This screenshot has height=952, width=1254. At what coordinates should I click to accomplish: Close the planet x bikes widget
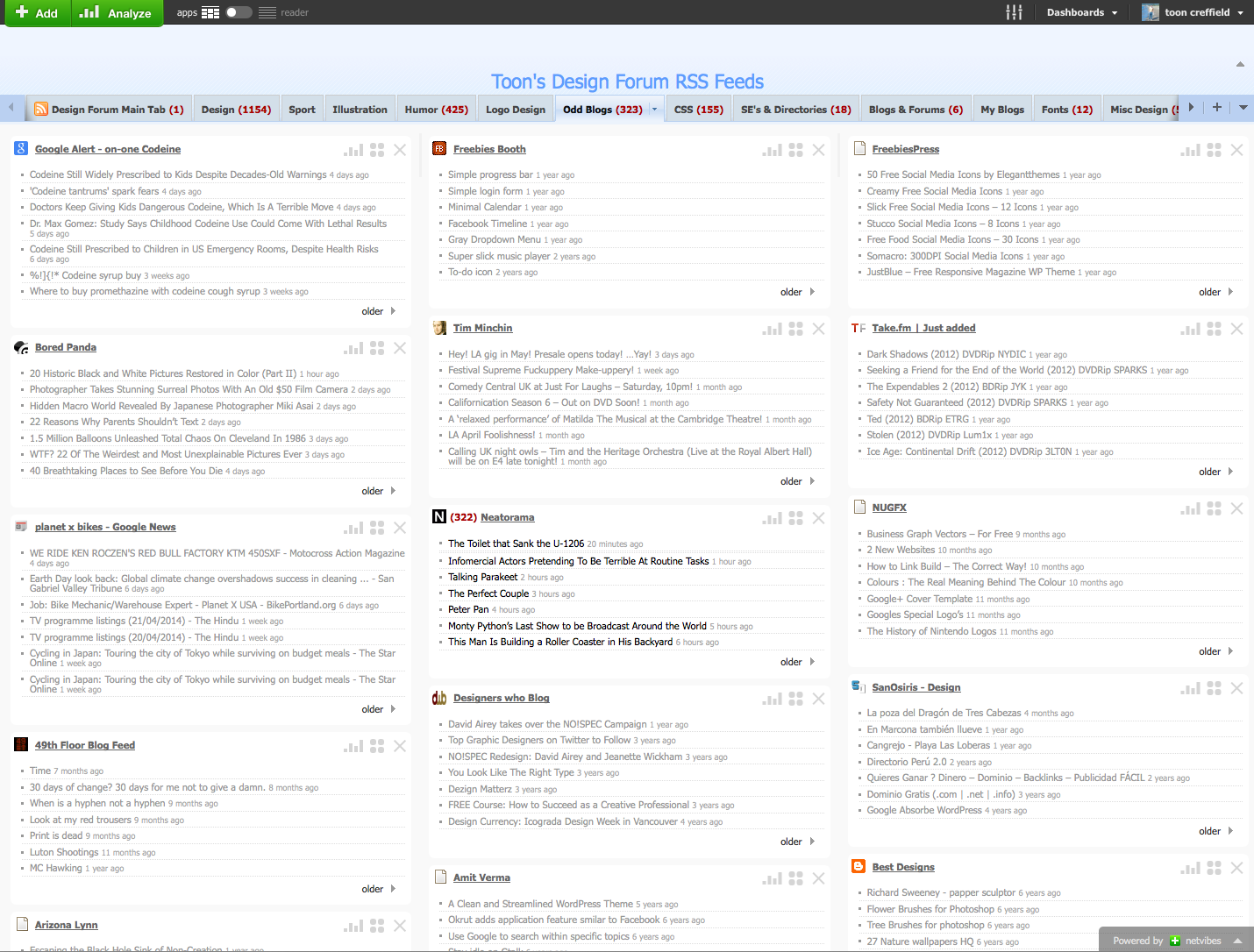point(400,528)
